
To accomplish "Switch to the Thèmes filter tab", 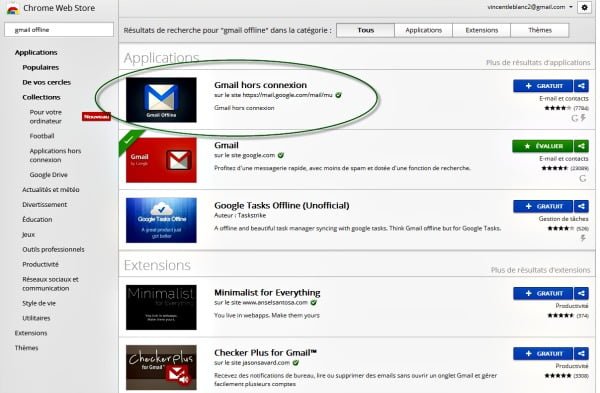I will tap(540, 30).
